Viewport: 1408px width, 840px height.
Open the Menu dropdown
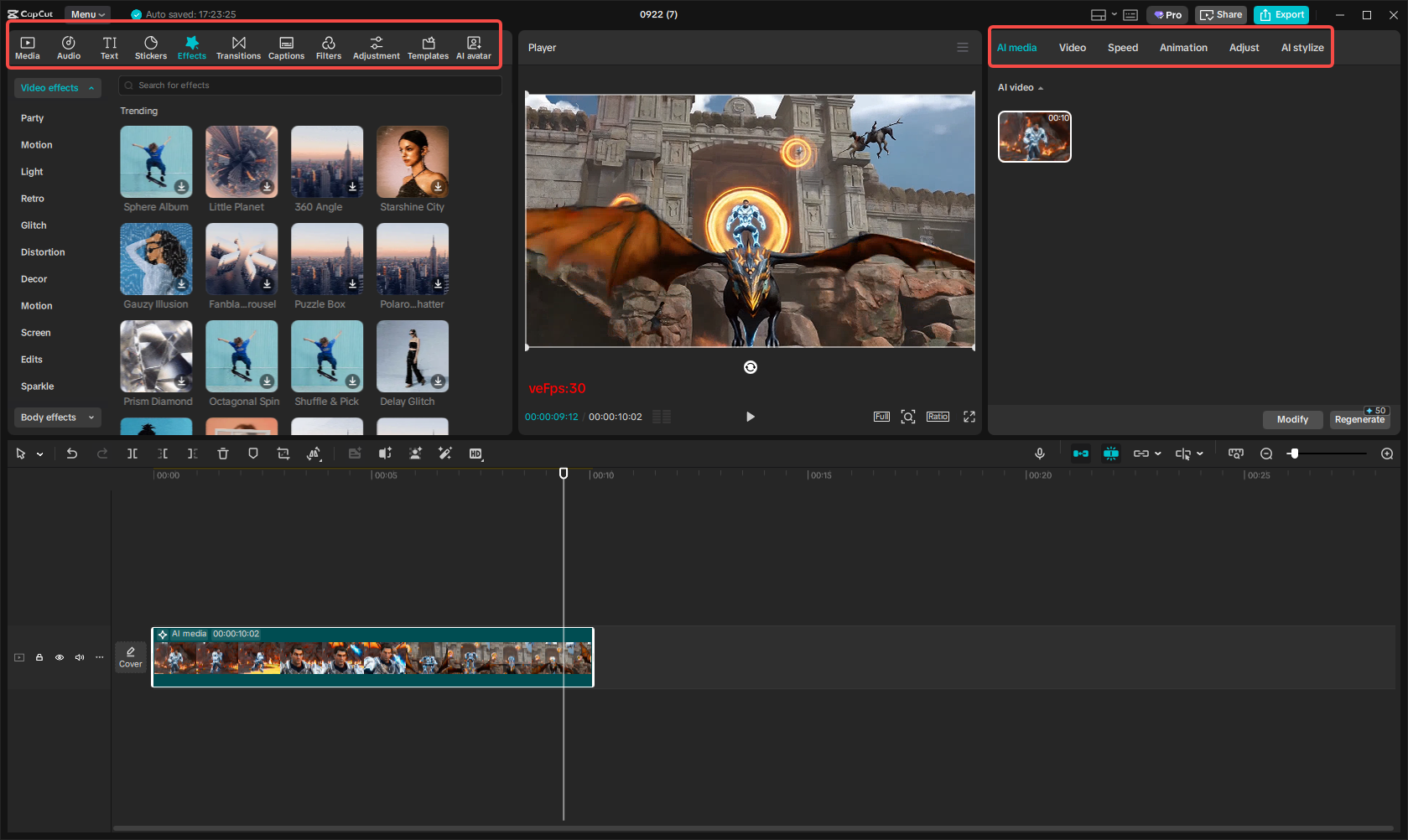tap(87, 14)
